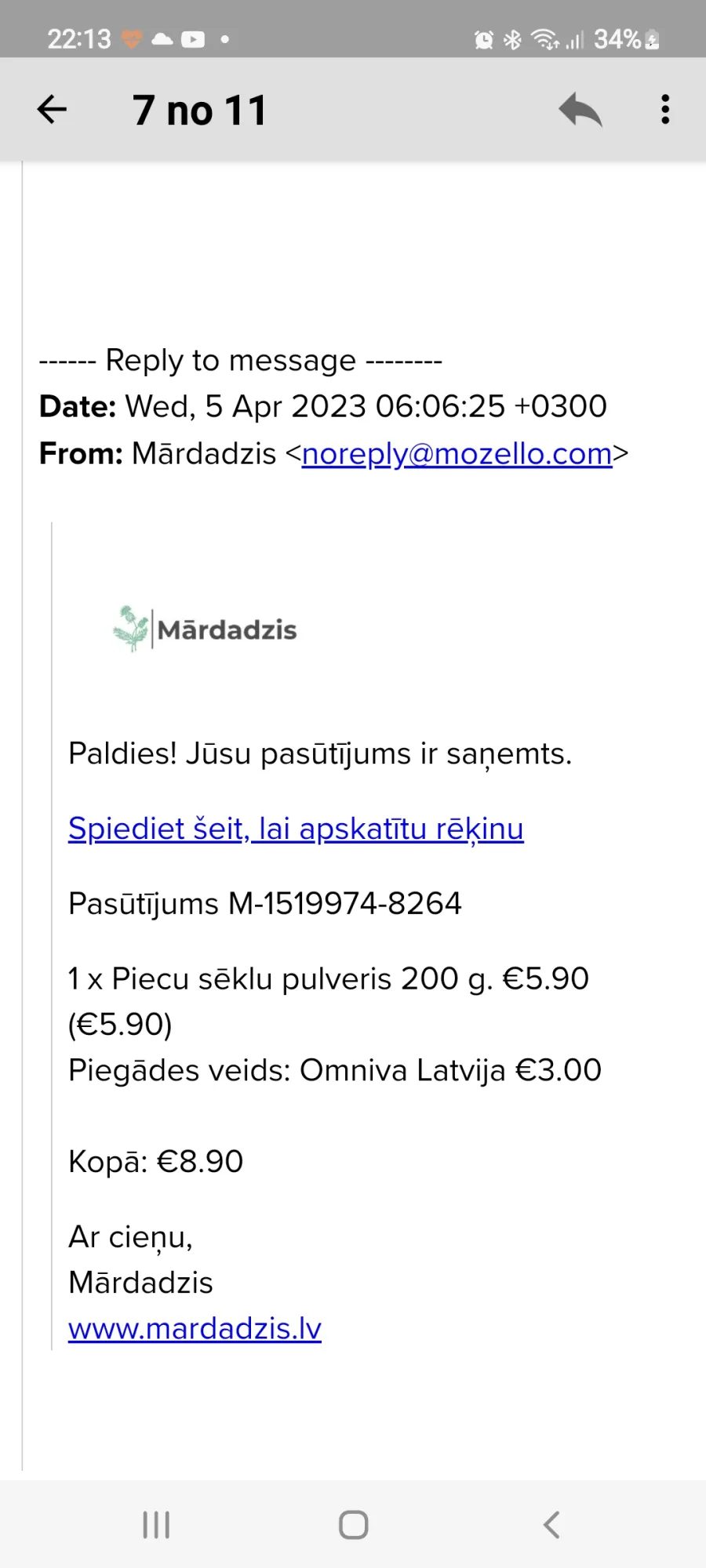This screenshot has width=706, height=1568.
Task: Open the noreply@mozello.com email link
Action: point(457,453)
